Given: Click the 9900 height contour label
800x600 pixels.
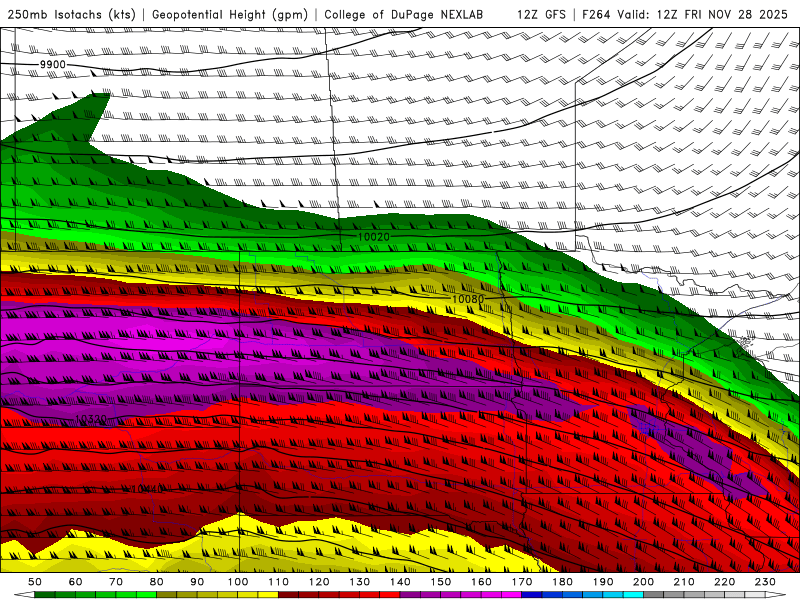Looking at the screenshot, I should 53,64.
